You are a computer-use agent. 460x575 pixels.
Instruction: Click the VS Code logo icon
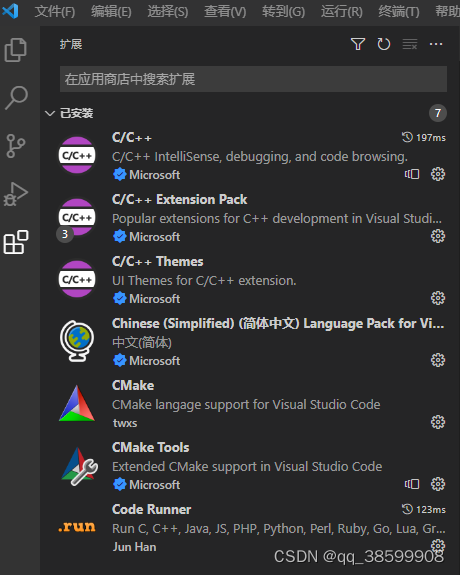(x=10, y=11)
